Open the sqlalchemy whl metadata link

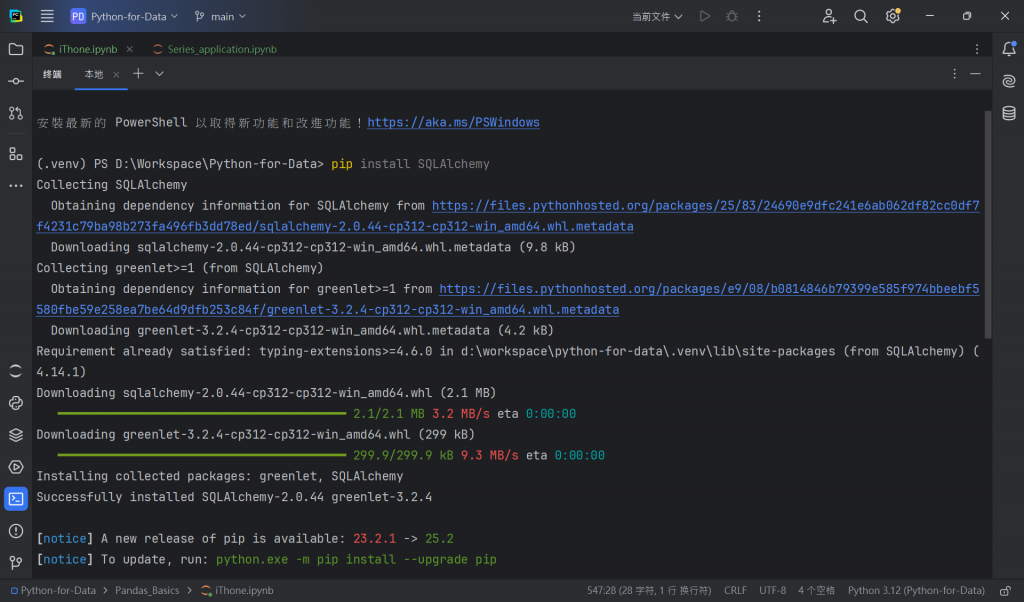[508, 216]
